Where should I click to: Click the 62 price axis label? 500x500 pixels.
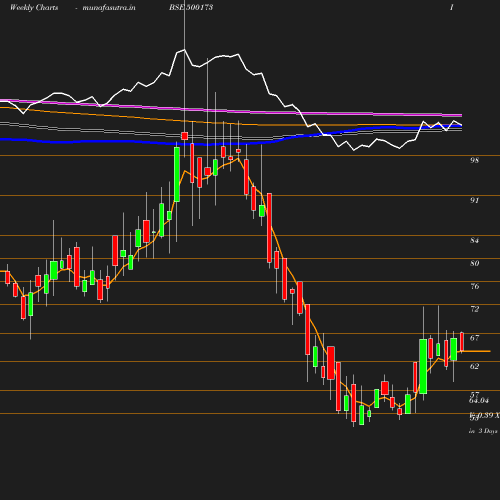click(x=474, y=366)
